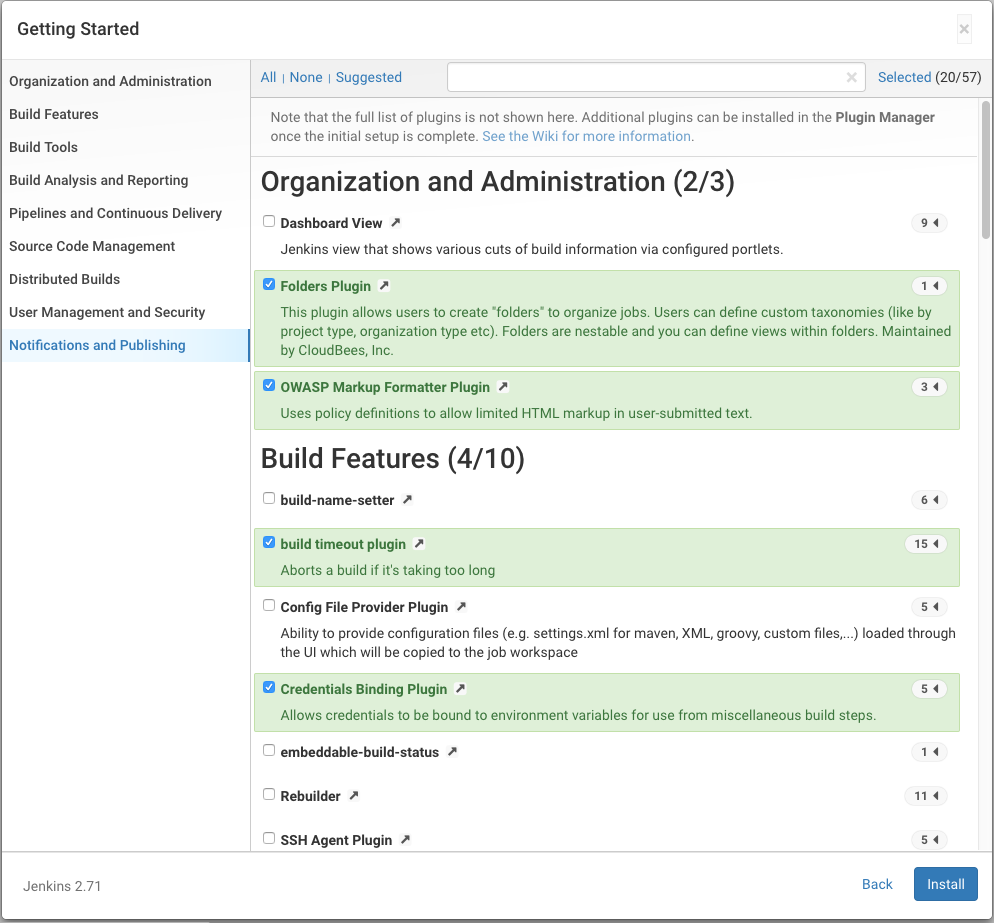Open 'See the Wiki for more information' link
The height and width of the screenshot is (923, 994).
tap(587, 135)
